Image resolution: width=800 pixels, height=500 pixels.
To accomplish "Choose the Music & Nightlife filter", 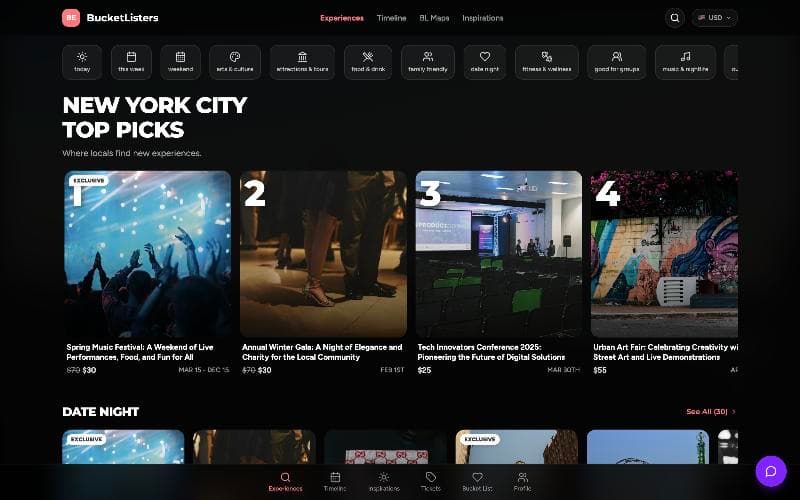I will [x=685, y=62].
